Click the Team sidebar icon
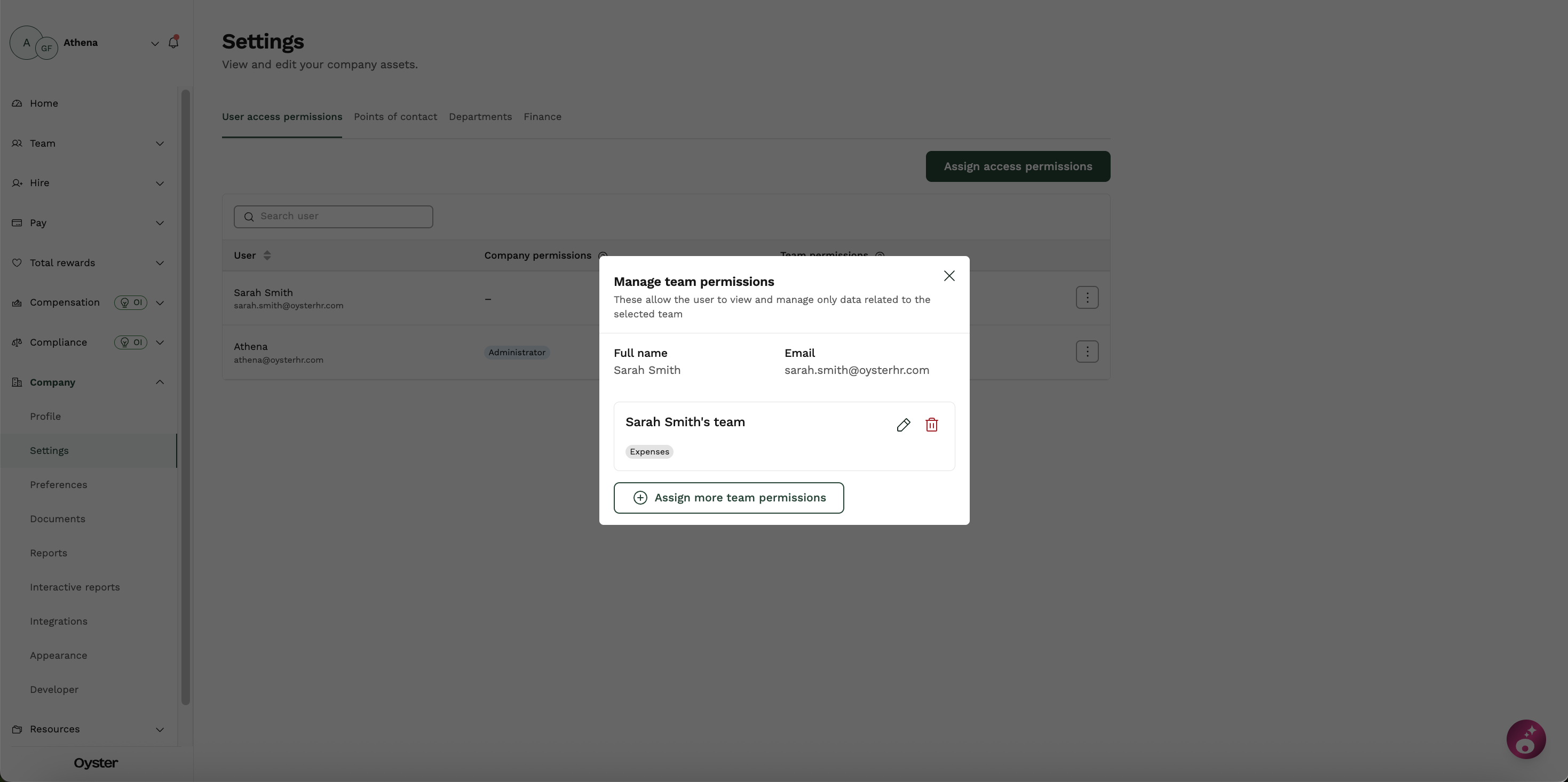The image size is (1568, 782). tap(17, 143)
